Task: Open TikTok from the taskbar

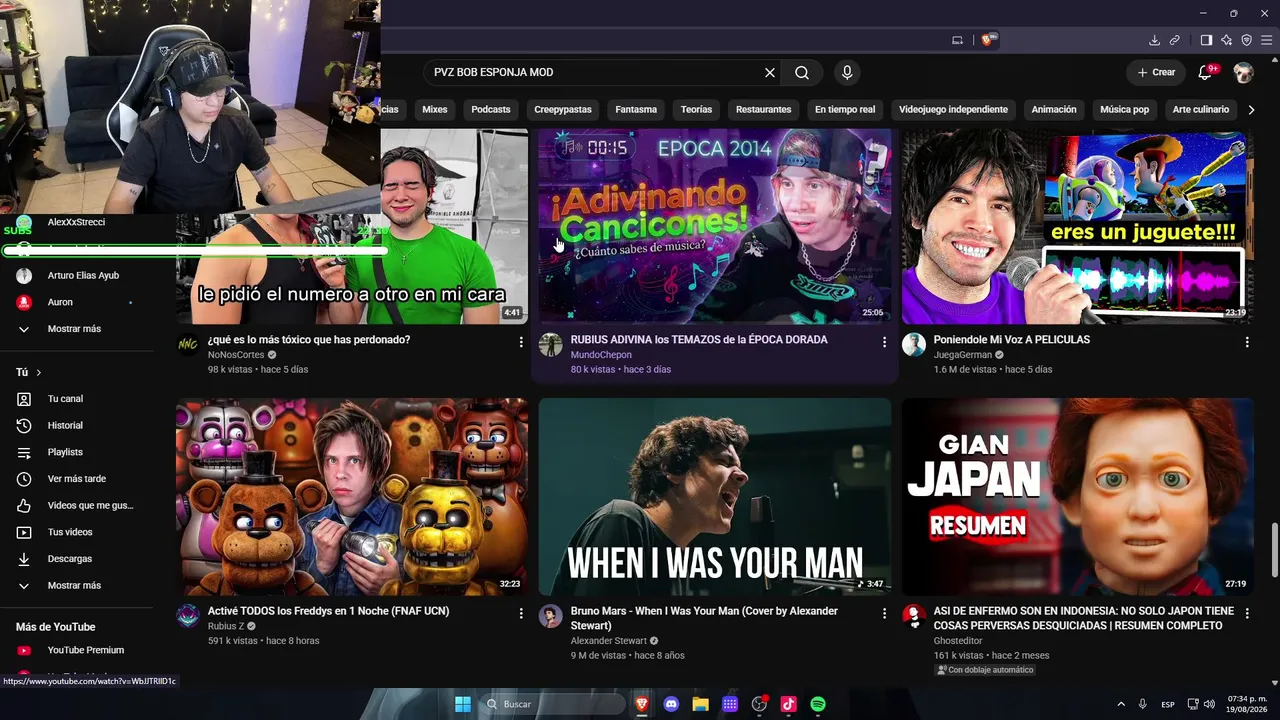Action: 788,704
